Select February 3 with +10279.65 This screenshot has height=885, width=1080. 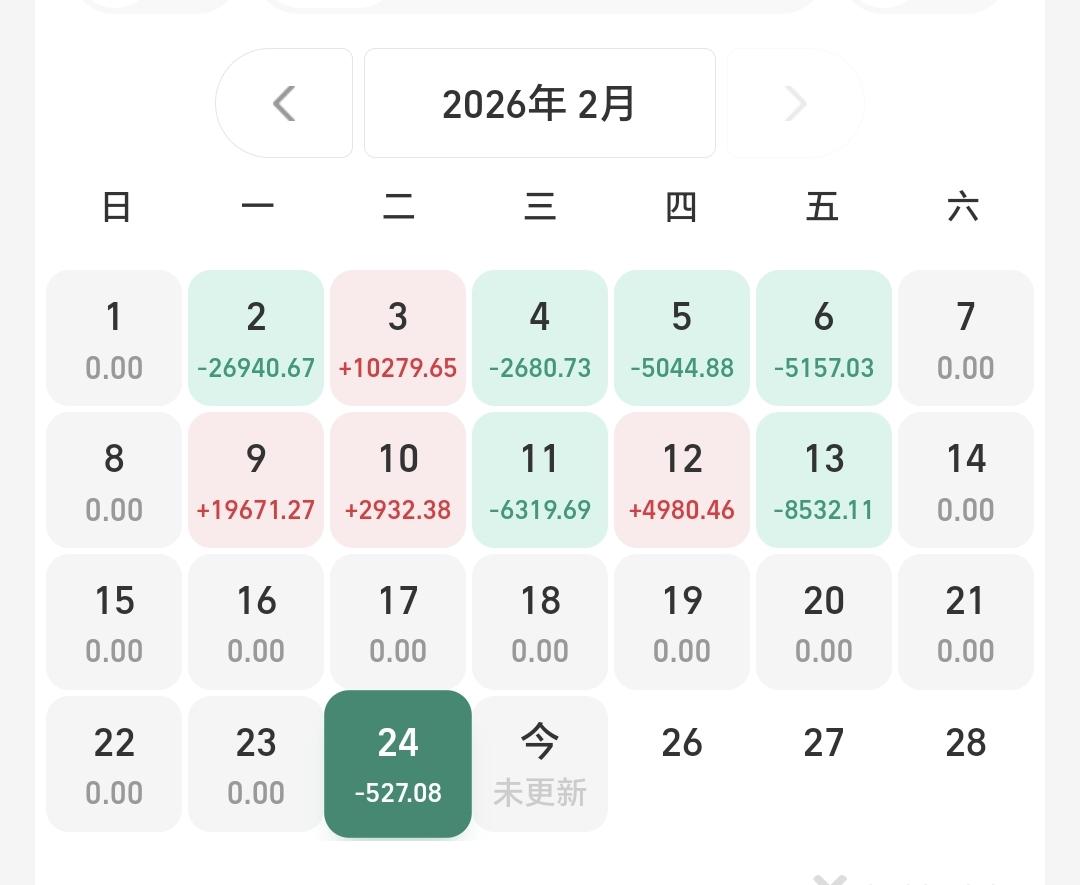click(x=398, y=338)
